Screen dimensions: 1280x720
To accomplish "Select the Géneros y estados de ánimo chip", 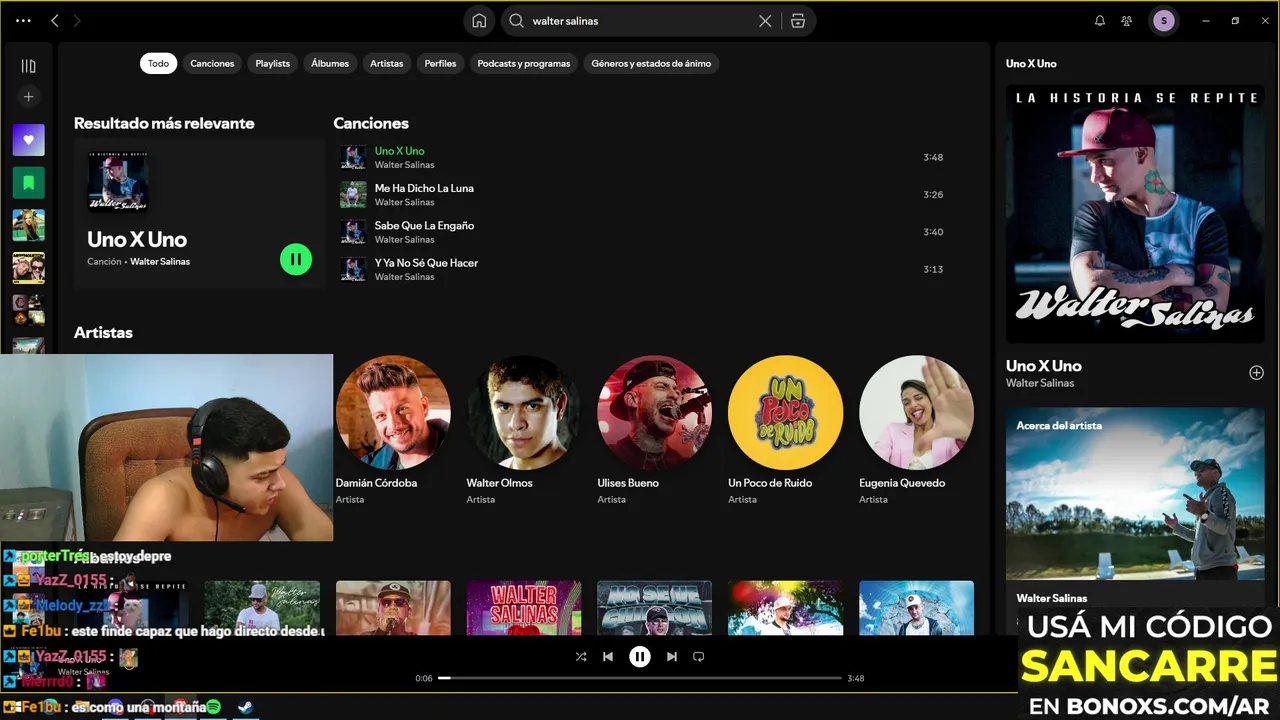I will click(651, 63).
